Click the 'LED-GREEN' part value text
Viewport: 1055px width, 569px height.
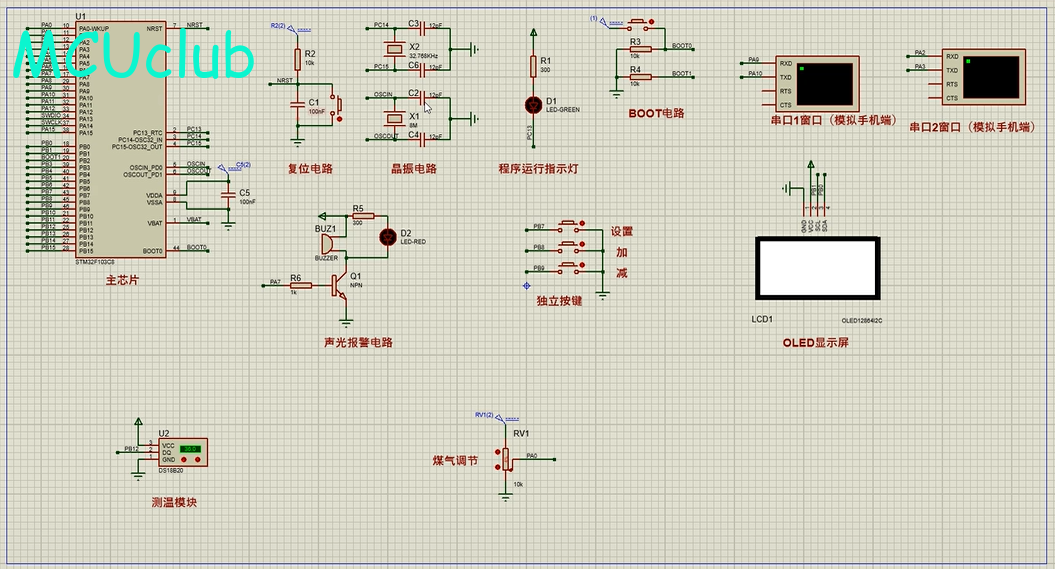(x=562, y=110)
